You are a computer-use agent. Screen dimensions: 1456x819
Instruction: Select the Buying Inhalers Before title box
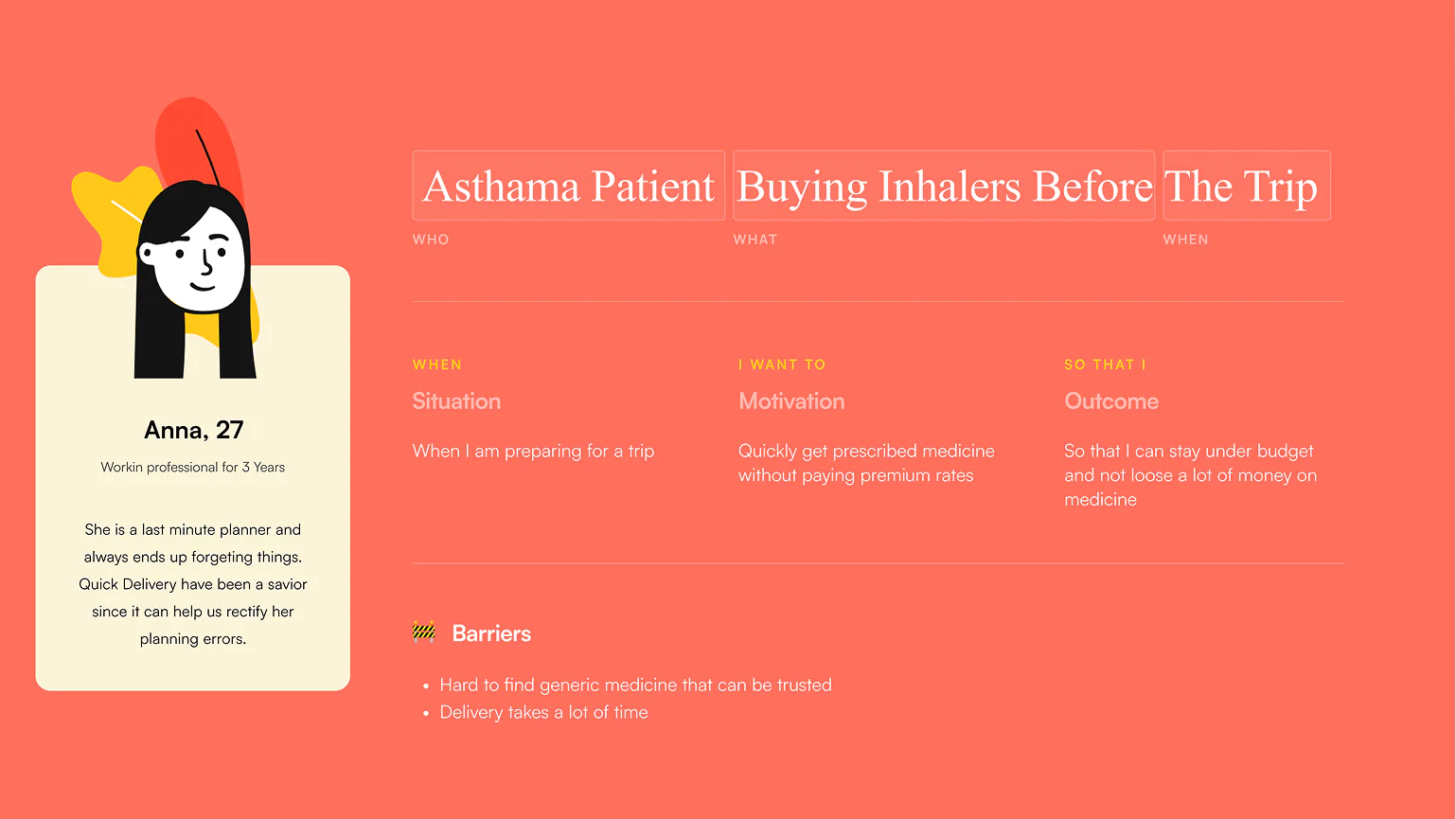944,186
